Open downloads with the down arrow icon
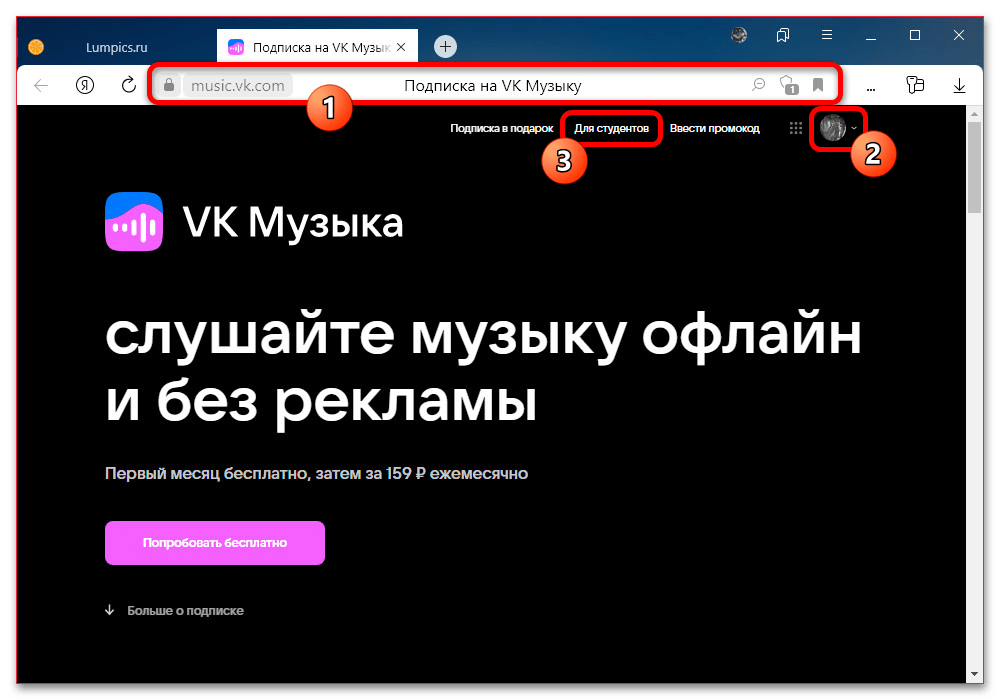The image size is (1000, 700). [959, 85]
